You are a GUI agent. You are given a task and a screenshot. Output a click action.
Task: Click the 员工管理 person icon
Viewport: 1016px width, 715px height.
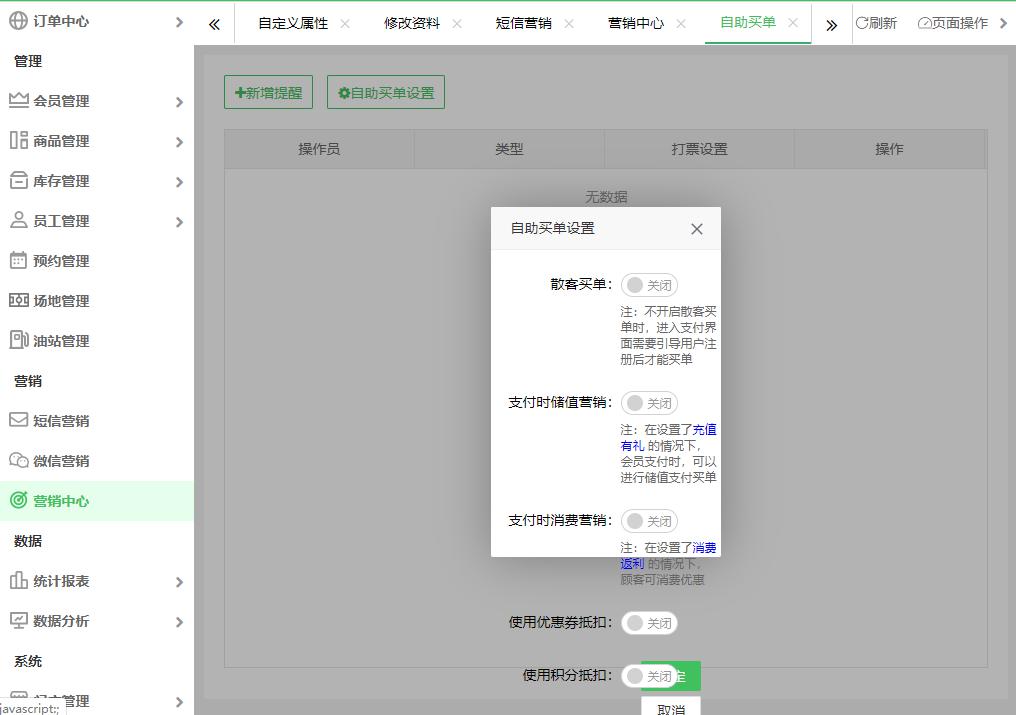pos(18,220)
